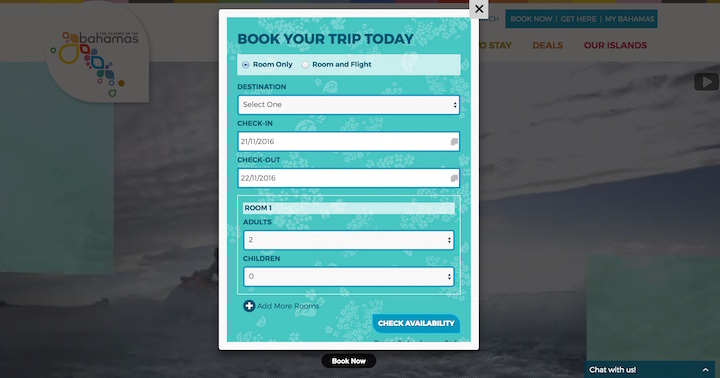
Task: Click the black Book Now button
Action: point(349,361)
